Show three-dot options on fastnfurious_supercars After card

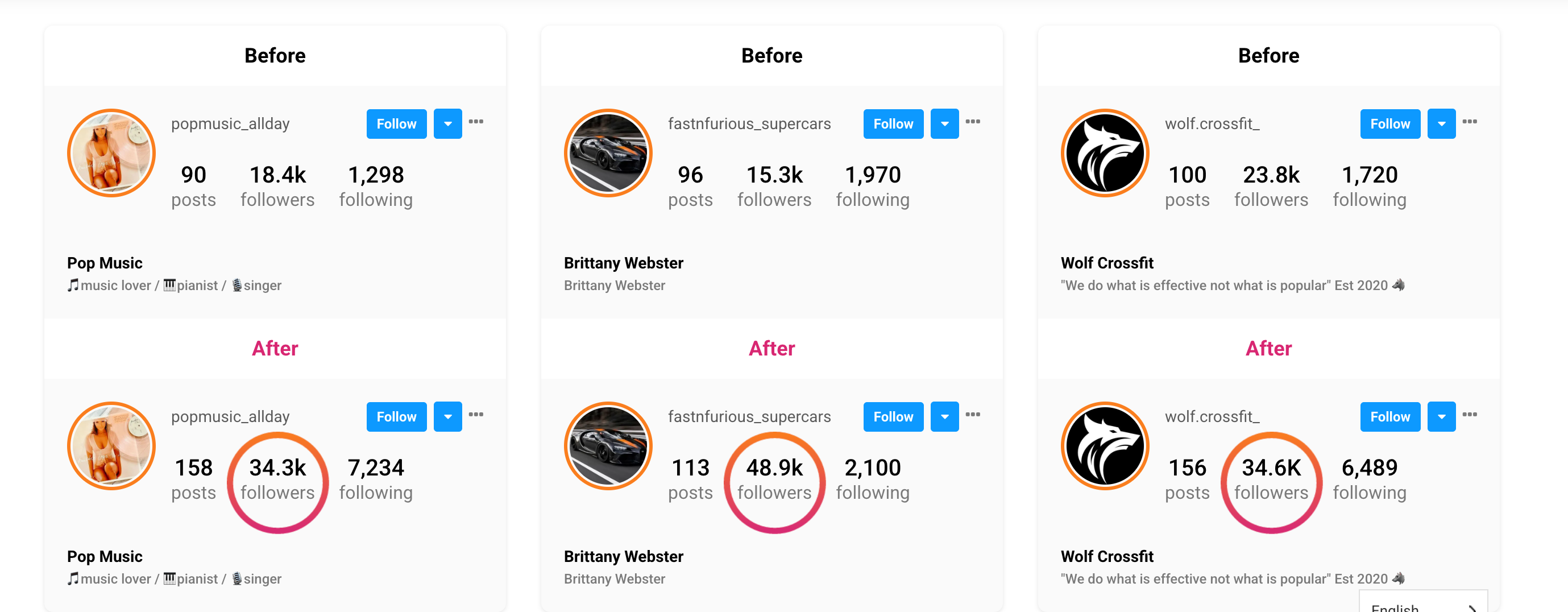973,415
